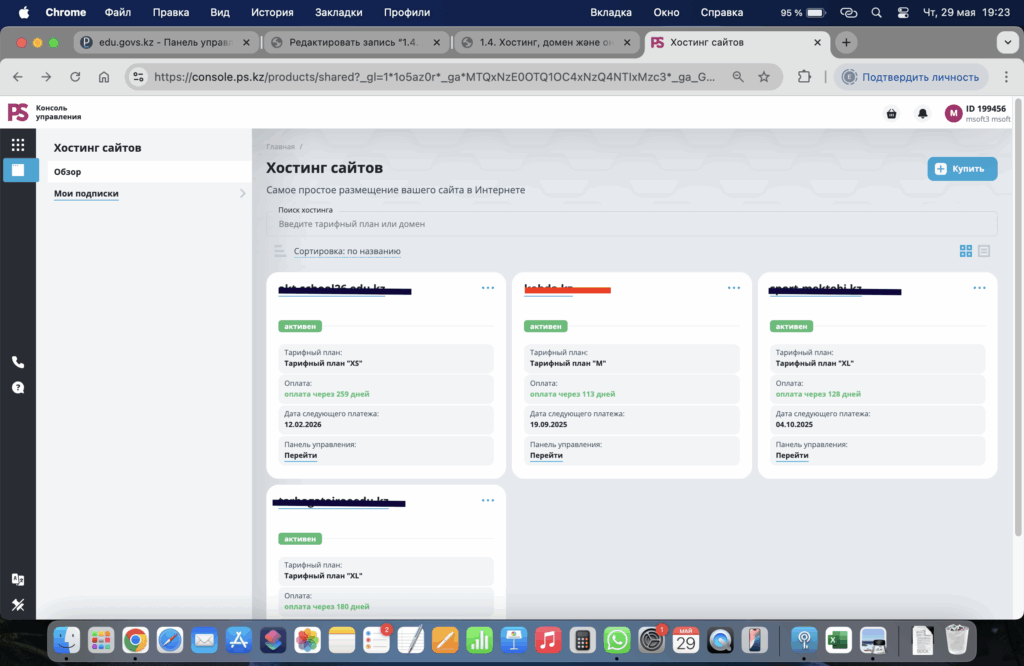The image size is (1024, 666).
Task: Select Обзор in the sidebar
Action: click(68, 172)
